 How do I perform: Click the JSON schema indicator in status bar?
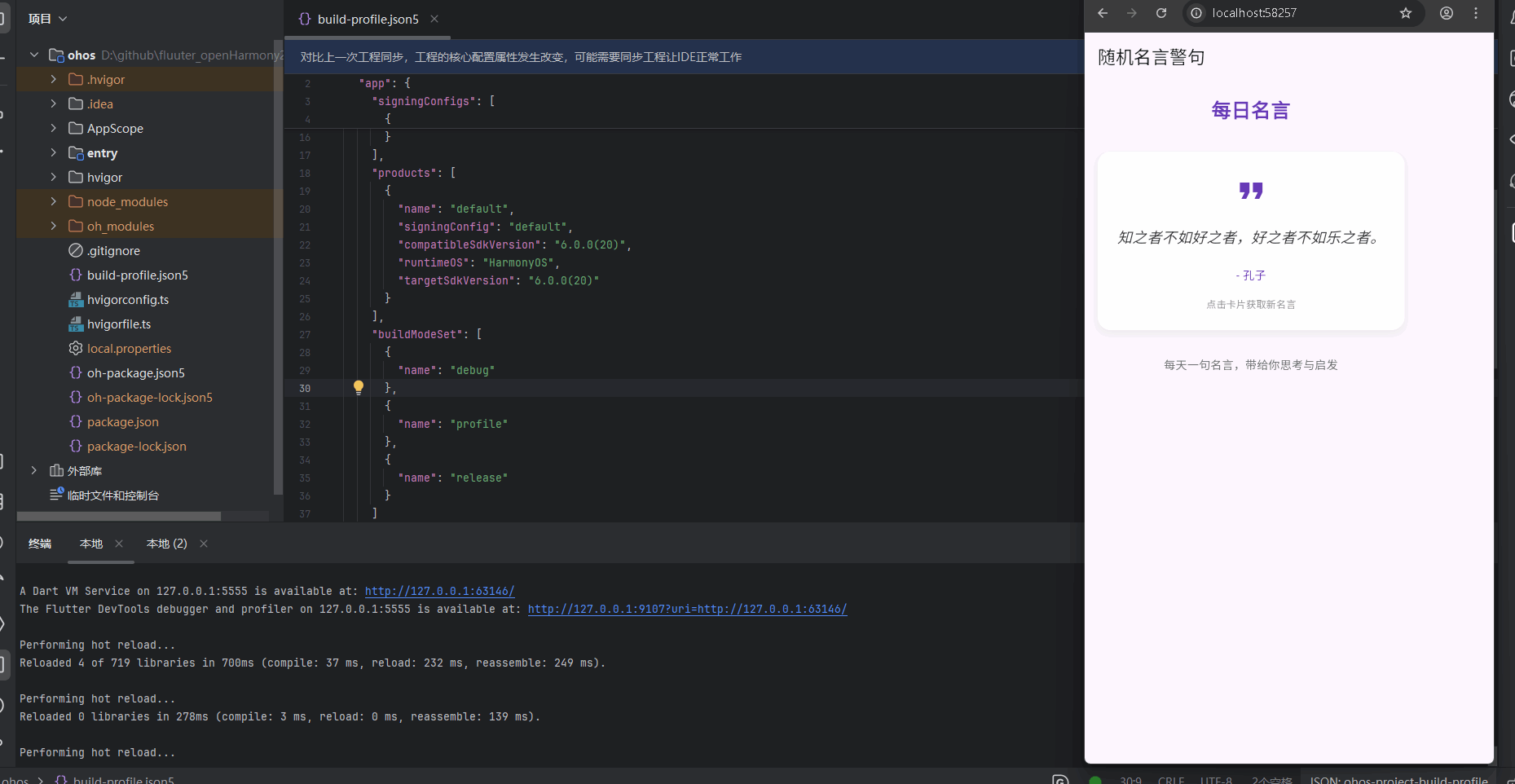coord(1398,780)
